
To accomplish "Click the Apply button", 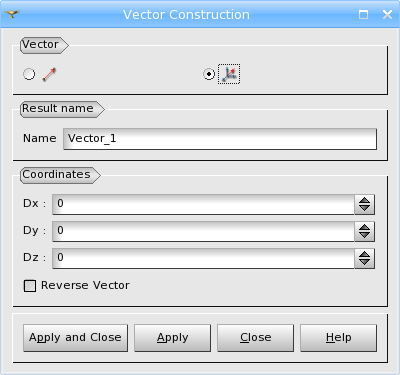I will click(x=172, y=338).
